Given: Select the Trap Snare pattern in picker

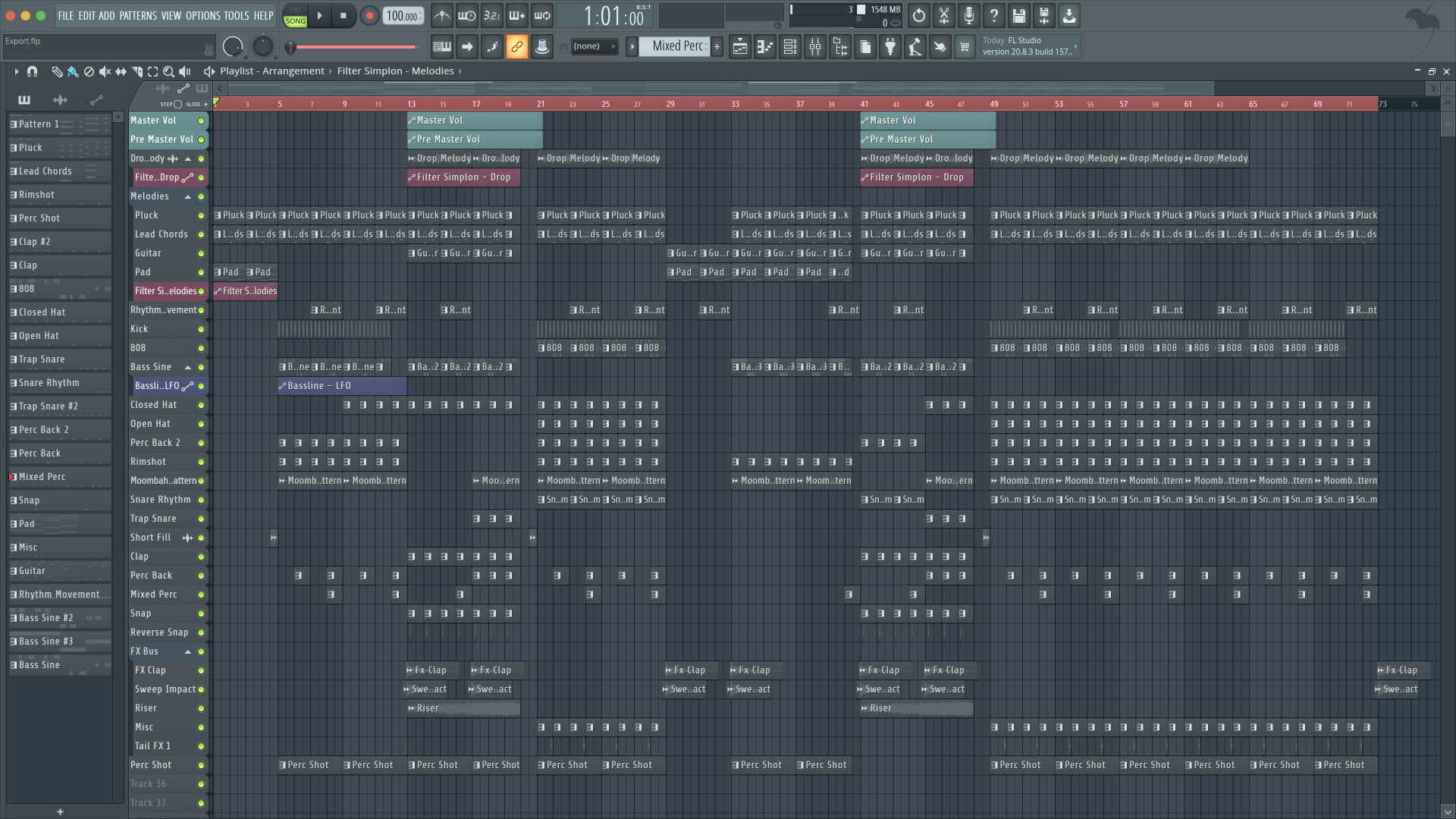Looking at the screenshot, I should (x=59, y=359).
